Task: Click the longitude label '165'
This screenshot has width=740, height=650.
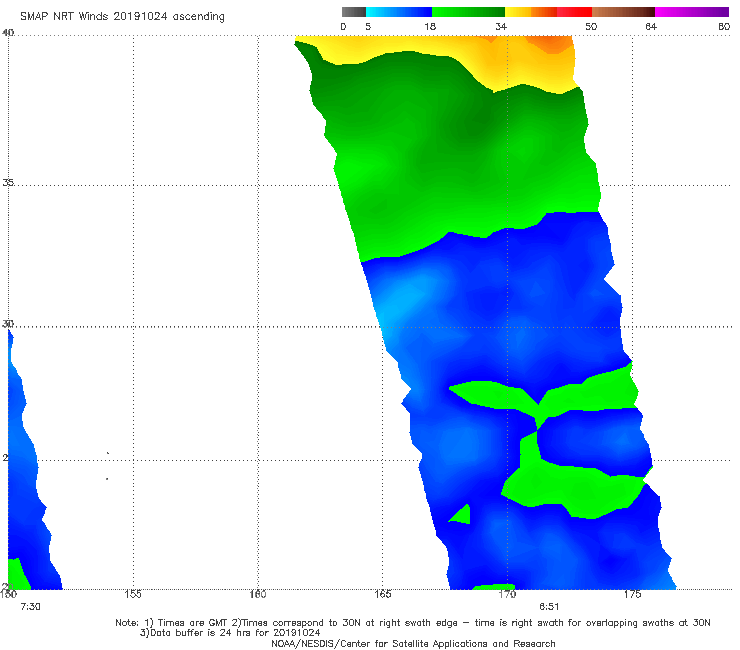Action: (x=383, y=594)
